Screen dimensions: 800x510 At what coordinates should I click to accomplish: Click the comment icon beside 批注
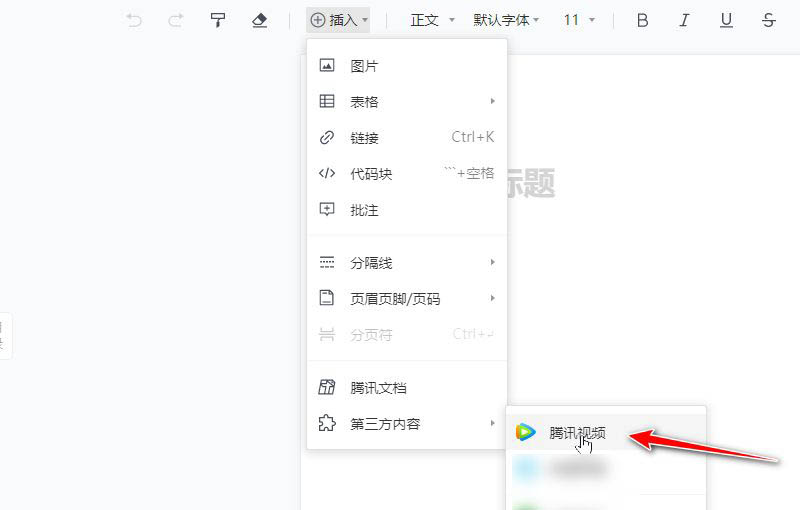(327, 209)
